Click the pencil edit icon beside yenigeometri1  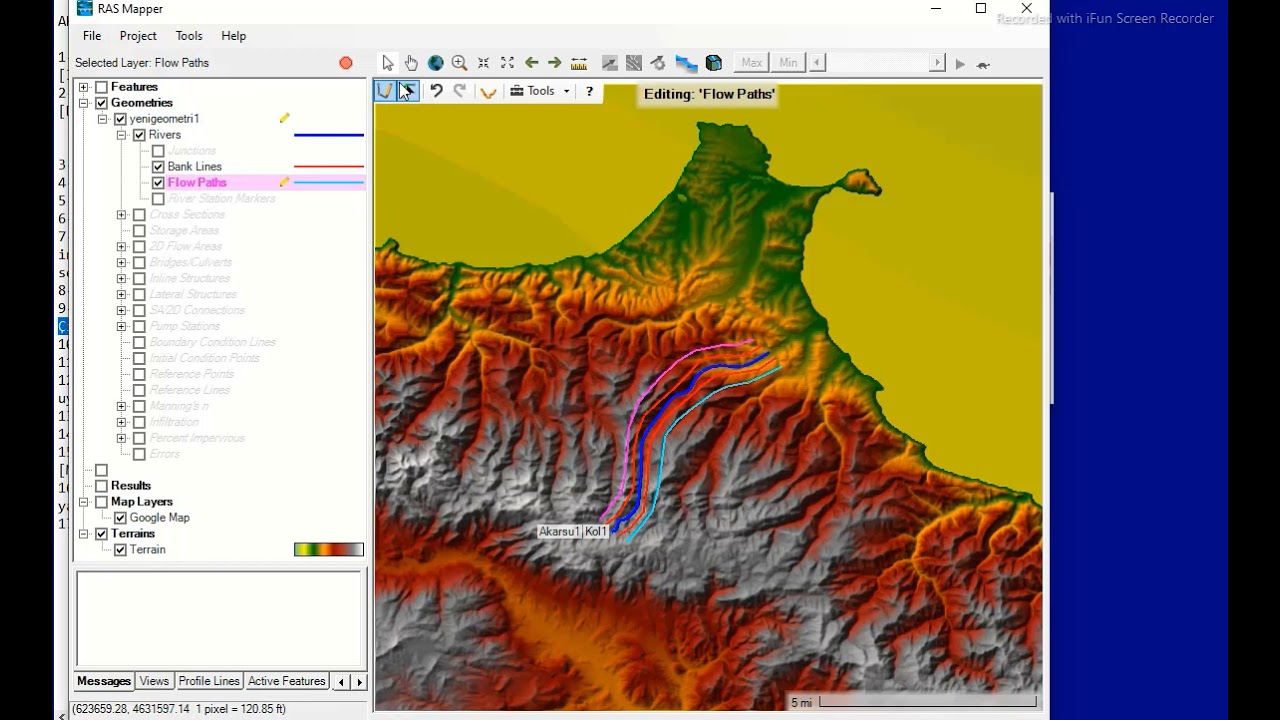click(x=284, y=118)
